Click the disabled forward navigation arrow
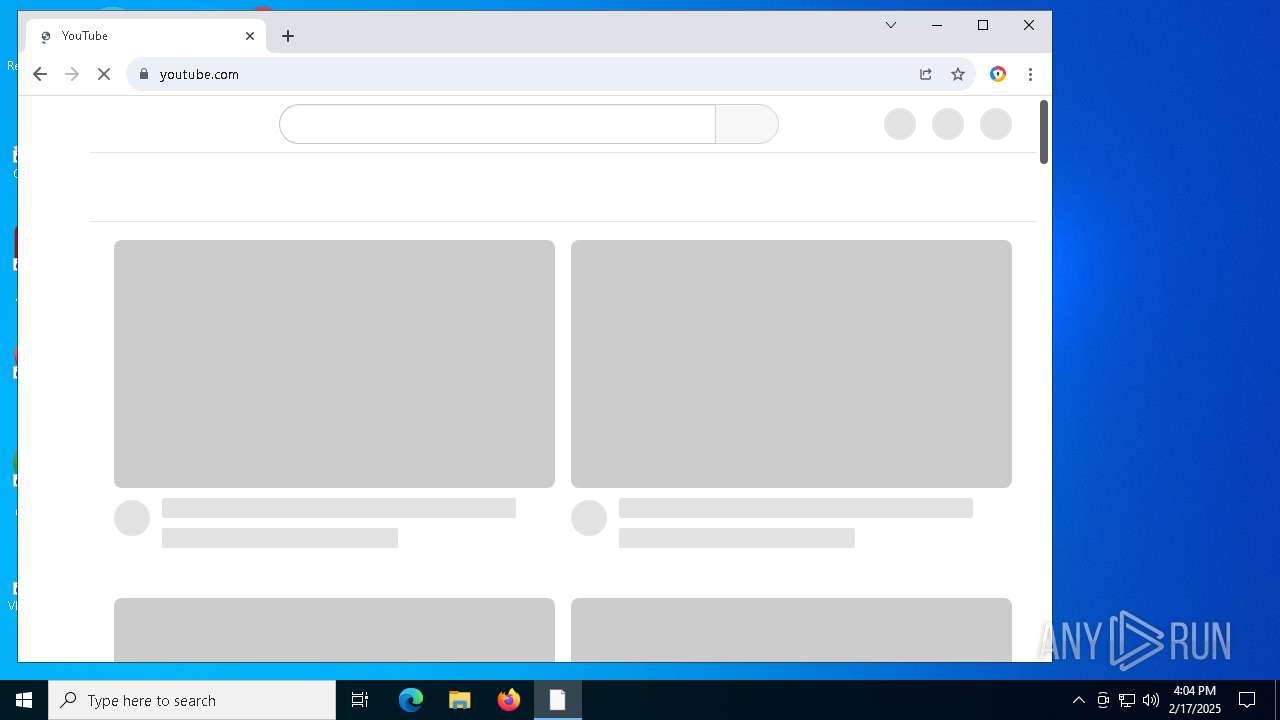1280x720 pixels. click(72, 74)
